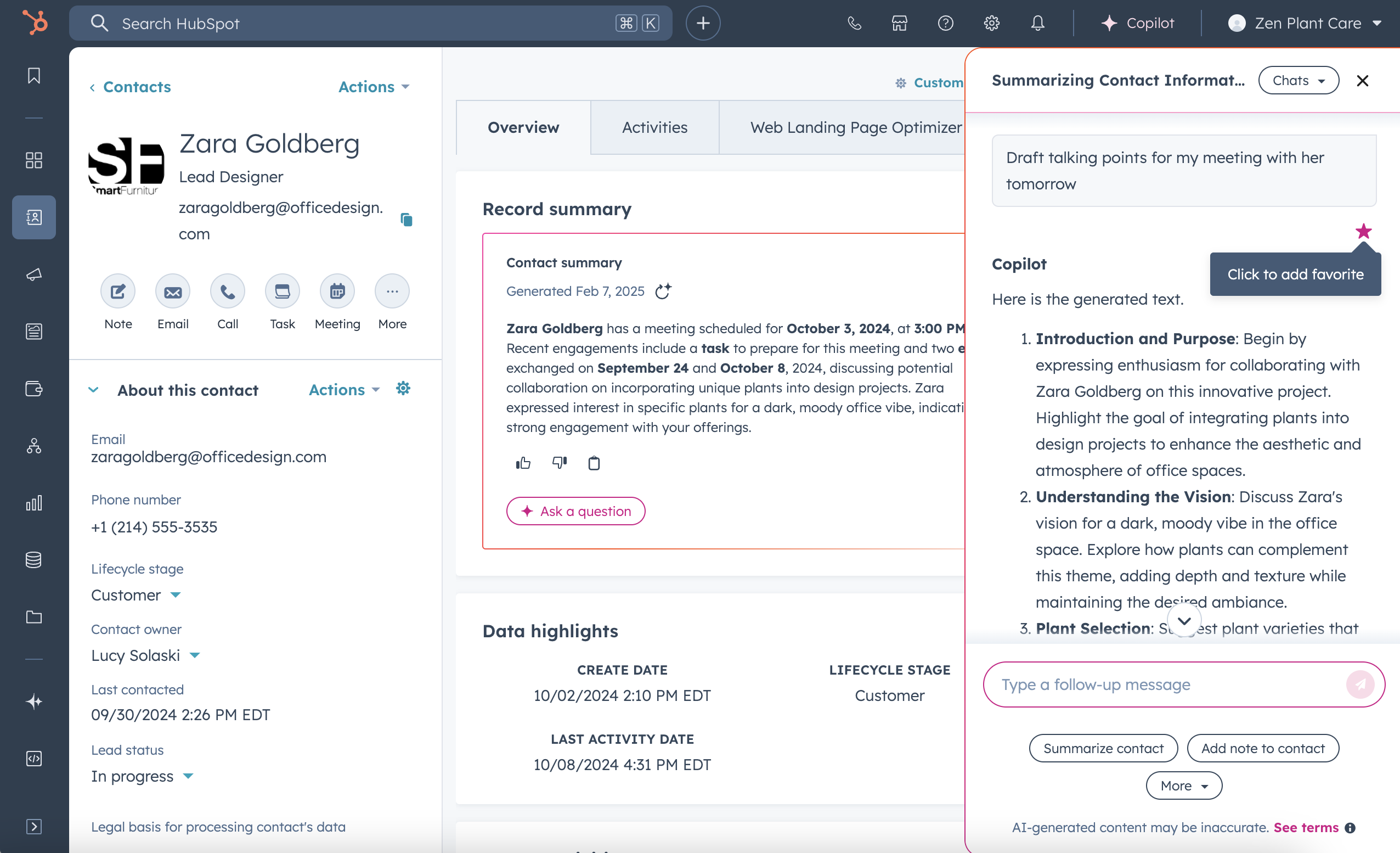Open the Library folder icon in sidebar
The width and height of the screenshot is (1400, 853).
34,617
